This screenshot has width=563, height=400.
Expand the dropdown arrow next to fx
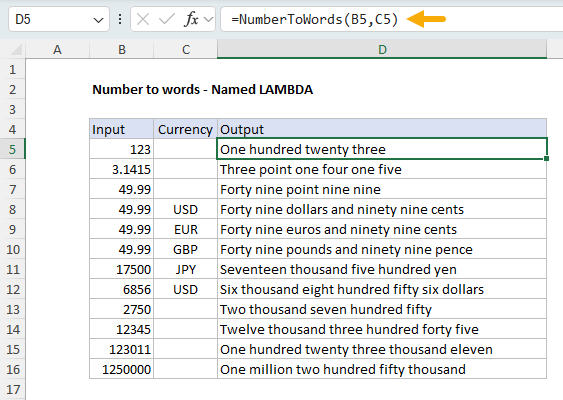(208, 19)
